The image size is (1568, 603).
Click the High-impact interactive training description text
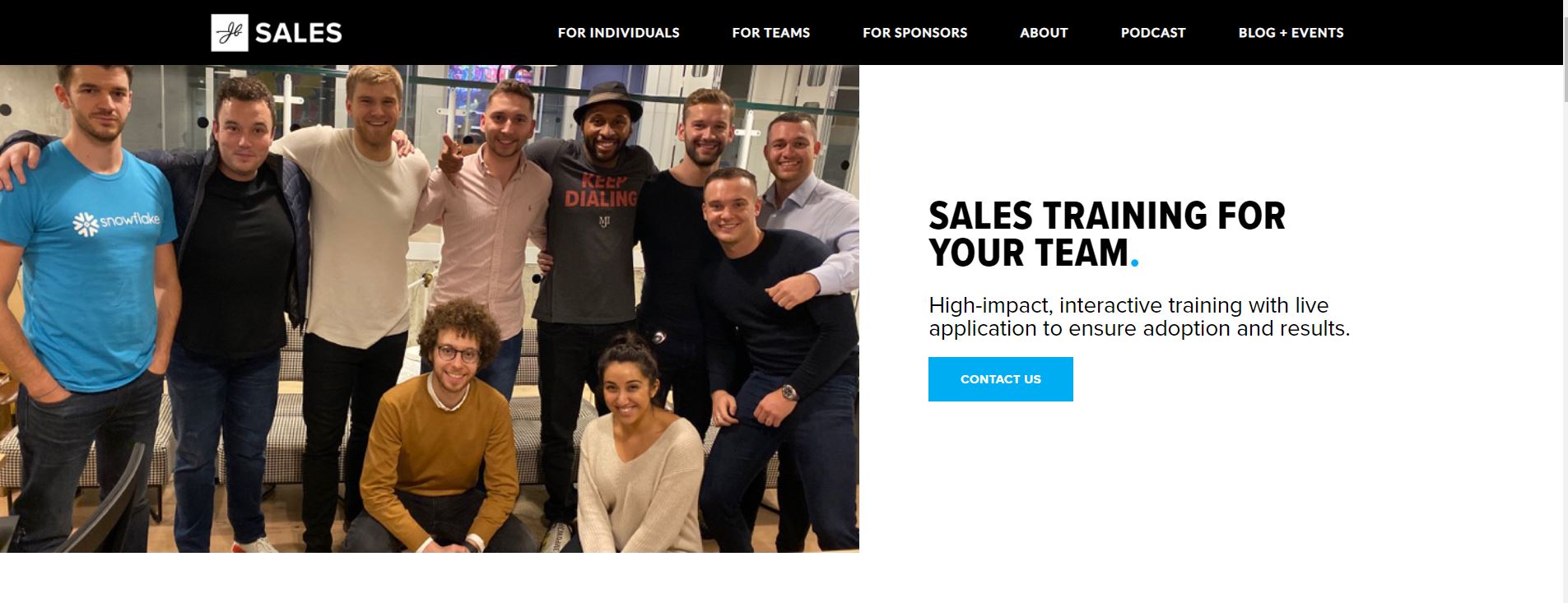pyautogui.click(x=1139, y=317)
